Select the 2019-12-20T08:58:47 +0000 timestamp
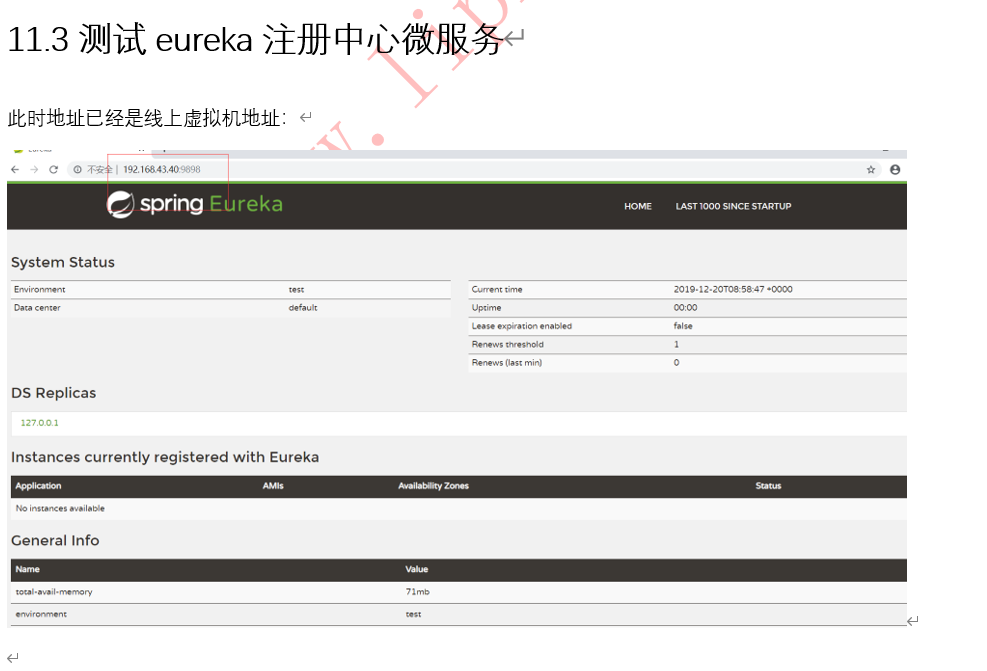Image resolution: width=987 pixels, height=671 pixels. click(733, 289)
